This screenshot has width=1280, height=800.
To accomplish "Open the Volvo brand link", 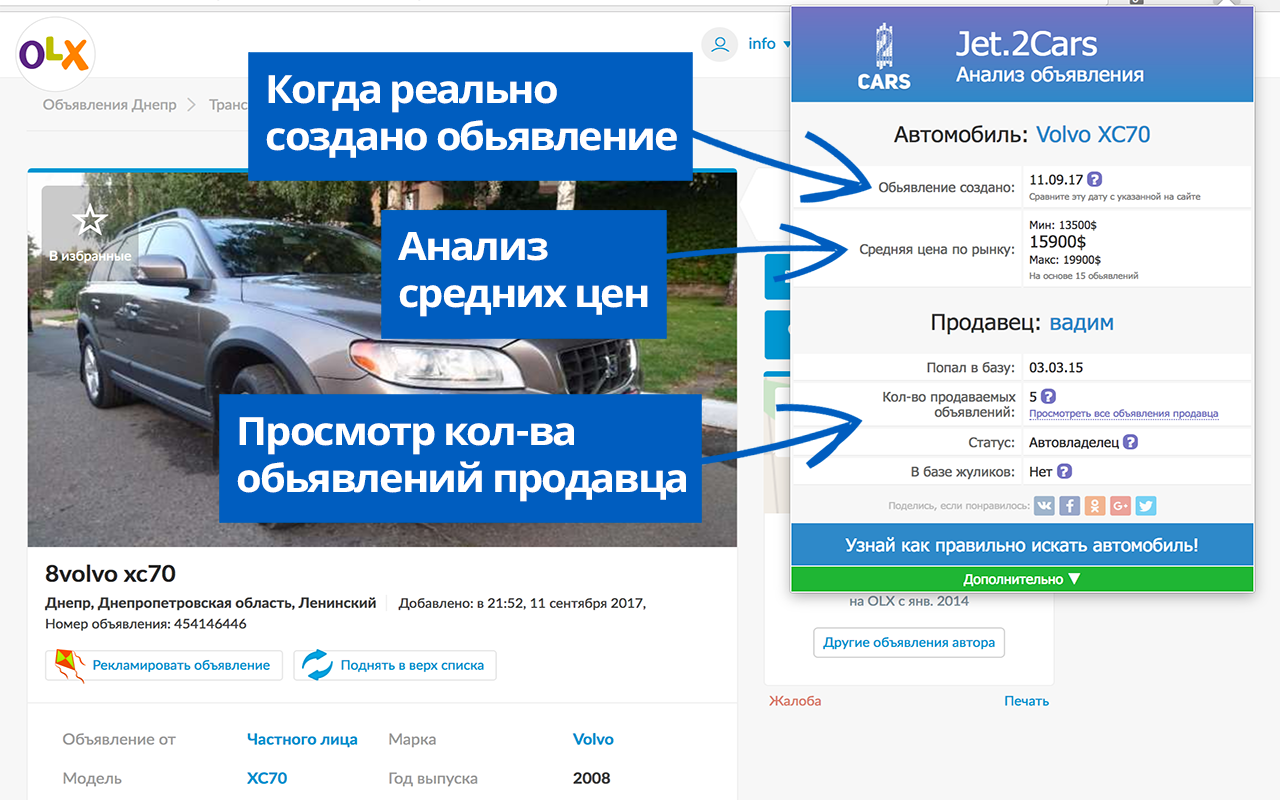I will pyautogui.click(x=593, y=740).
